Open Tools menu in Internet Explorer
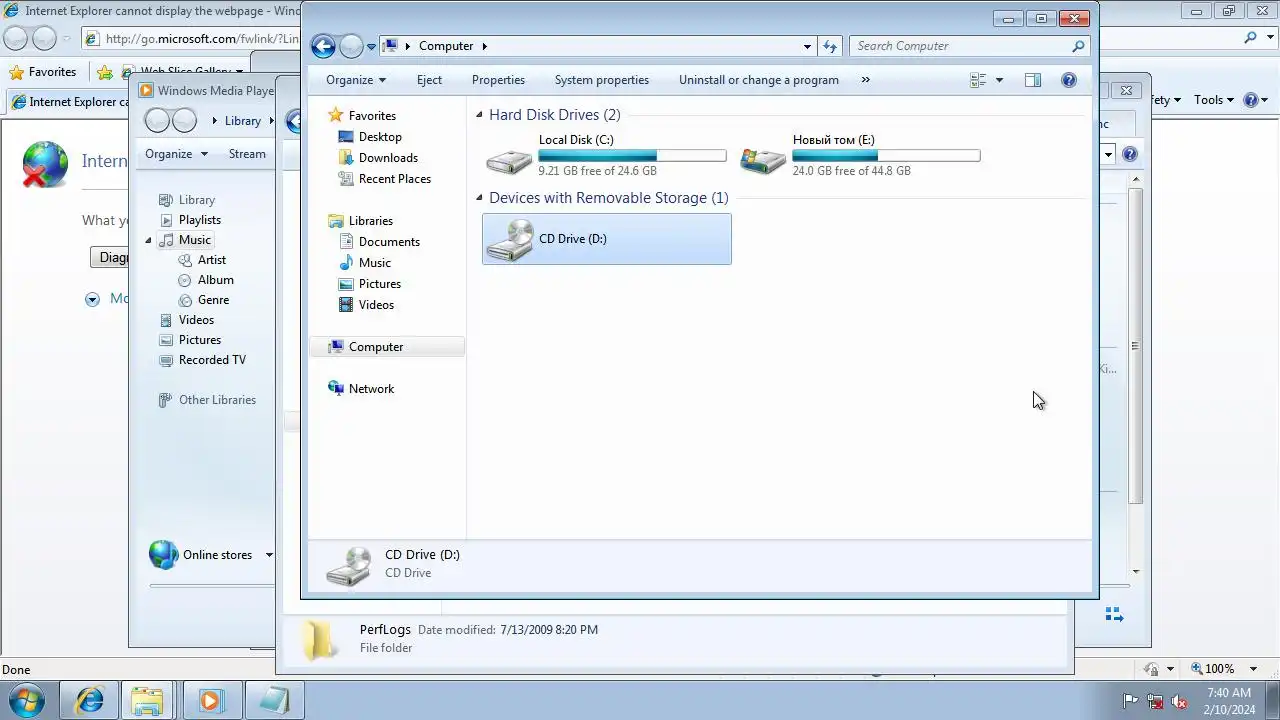Screen dimensions: 1280x720 tap(1216, 100)
